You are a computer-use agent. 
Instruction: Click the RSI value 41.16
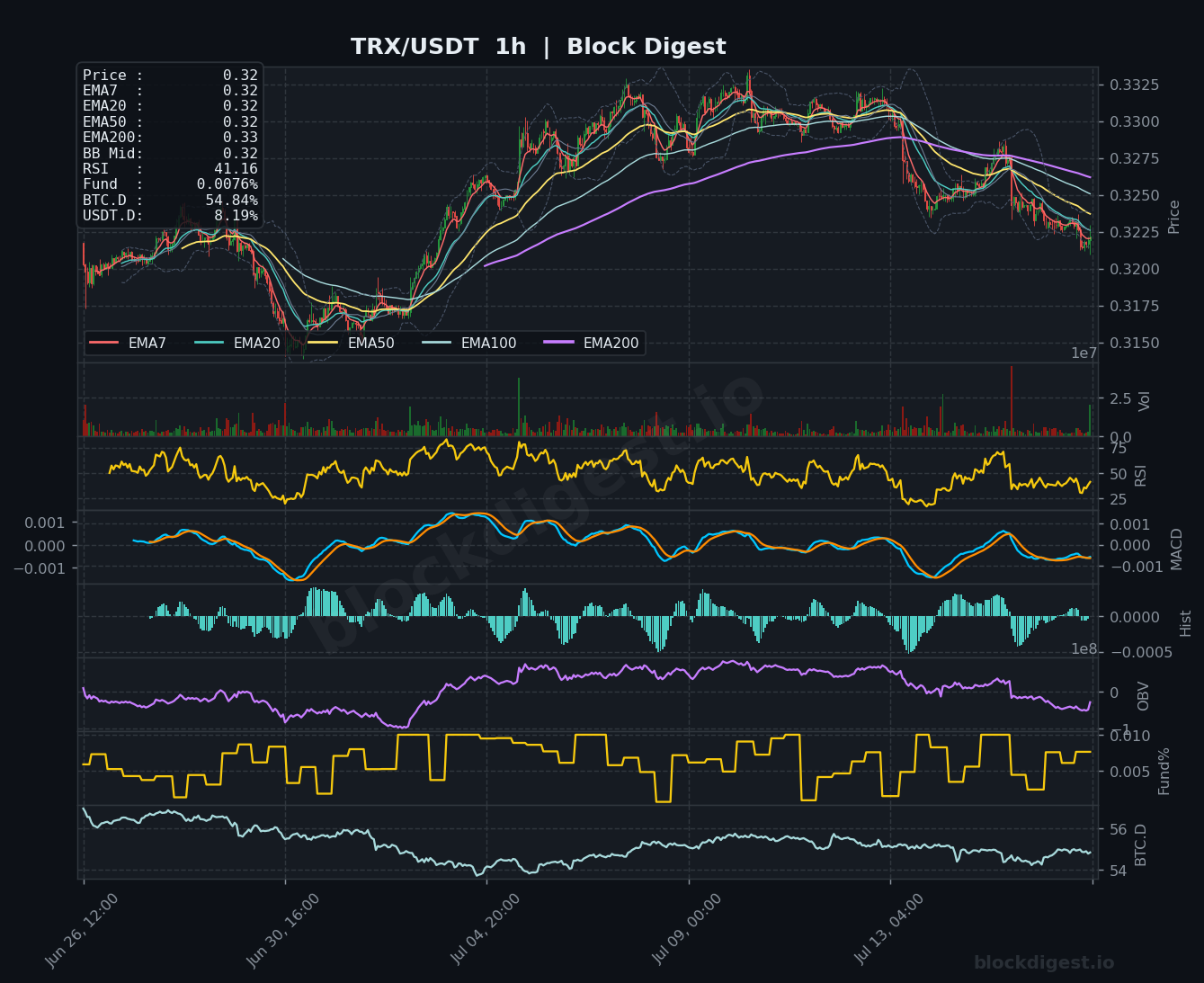pyautogui.click(x=236, y=169)
